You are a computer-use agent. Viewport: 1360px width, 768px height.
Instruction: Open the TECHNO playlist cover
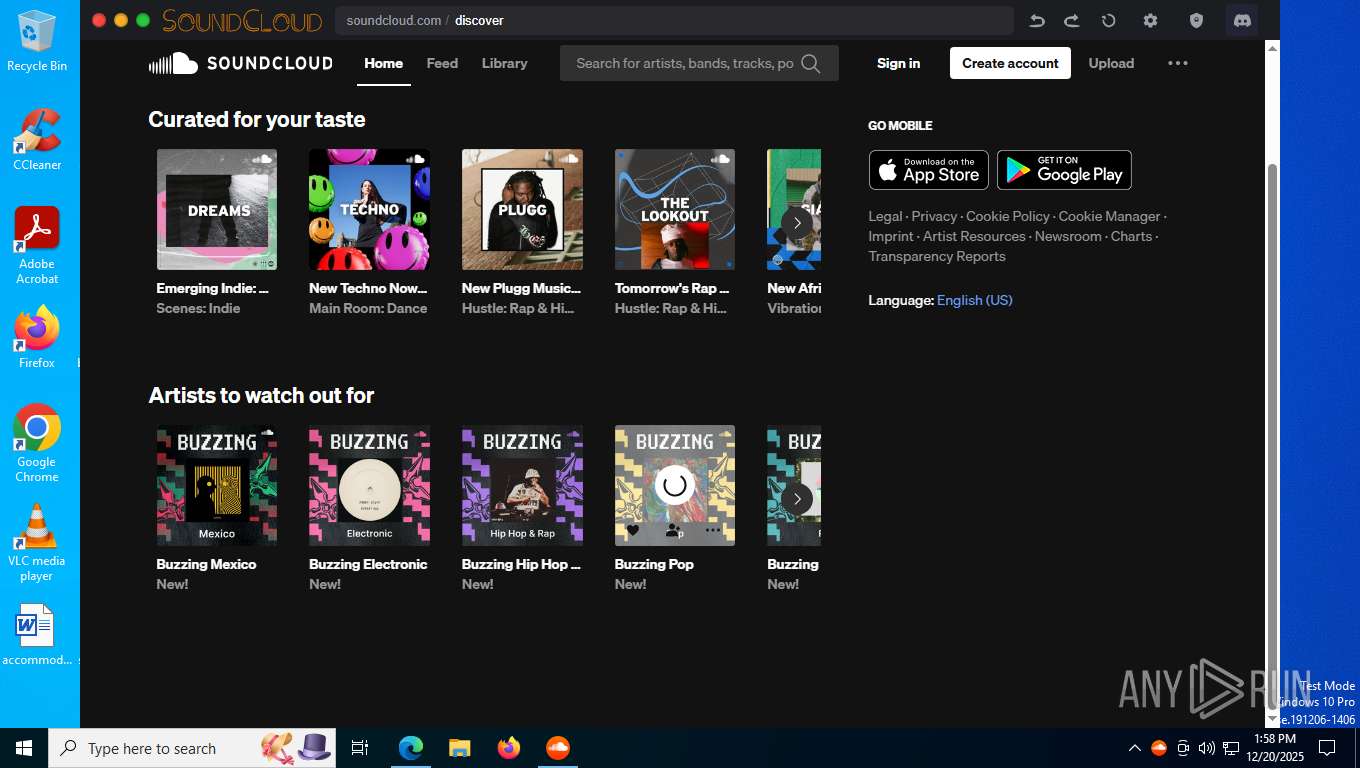tap(369, 209)
